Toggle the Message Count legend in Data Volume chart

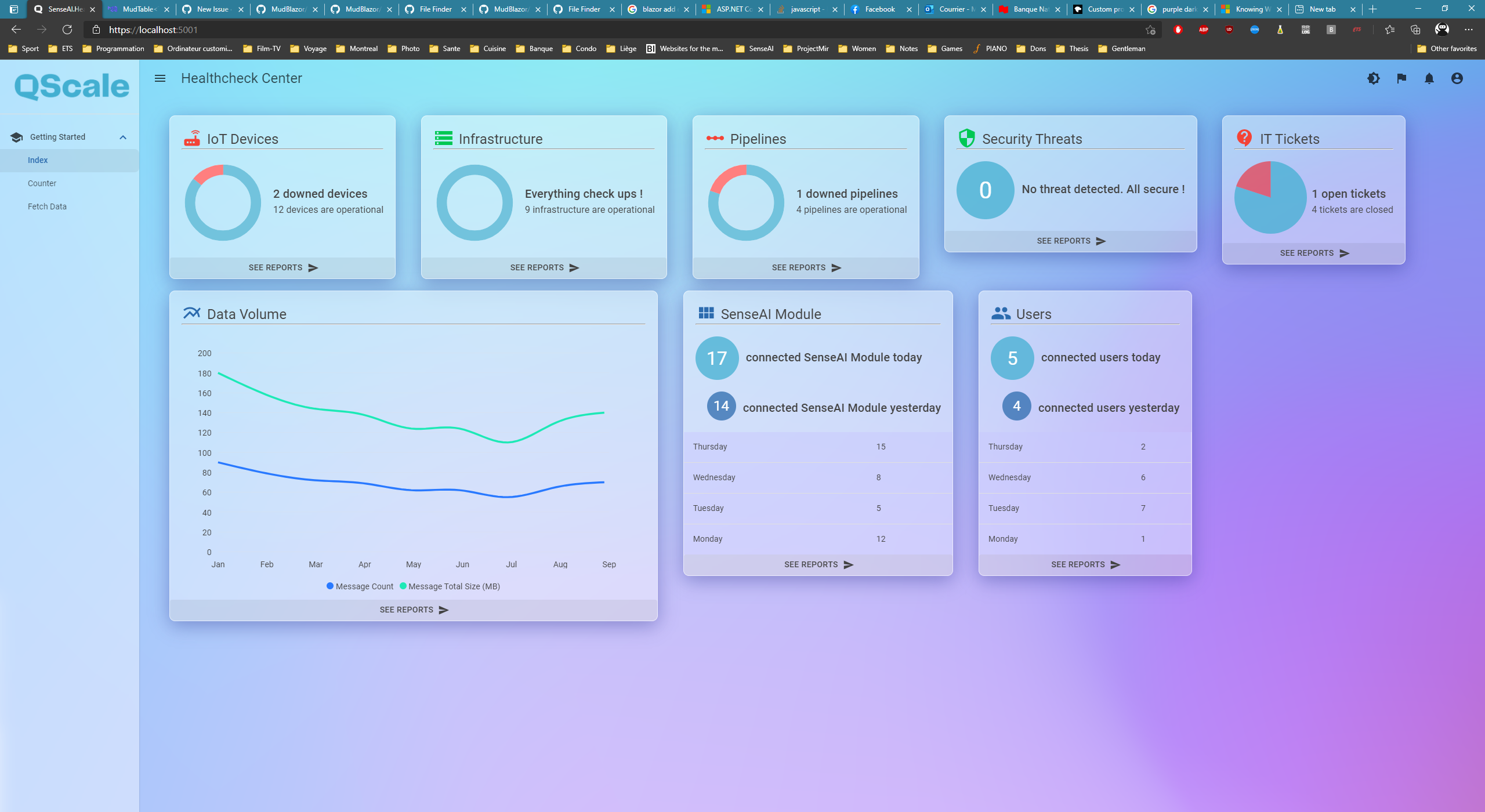pyautogui.click(x=360, y=586)
